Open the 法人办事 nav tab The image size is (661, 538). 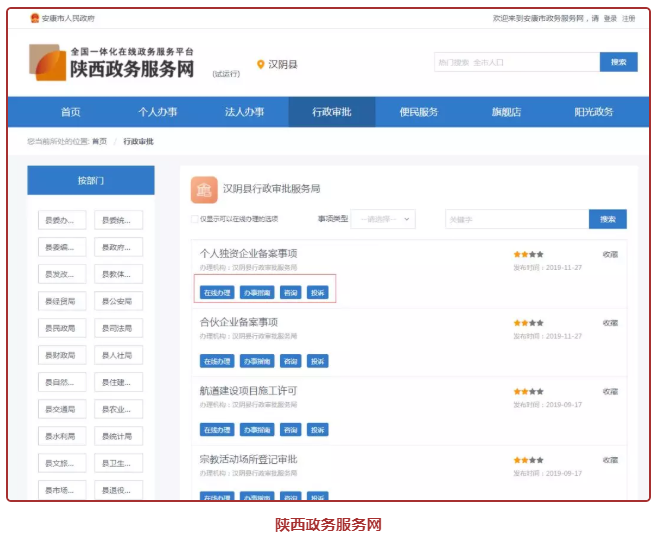[245, 112]
